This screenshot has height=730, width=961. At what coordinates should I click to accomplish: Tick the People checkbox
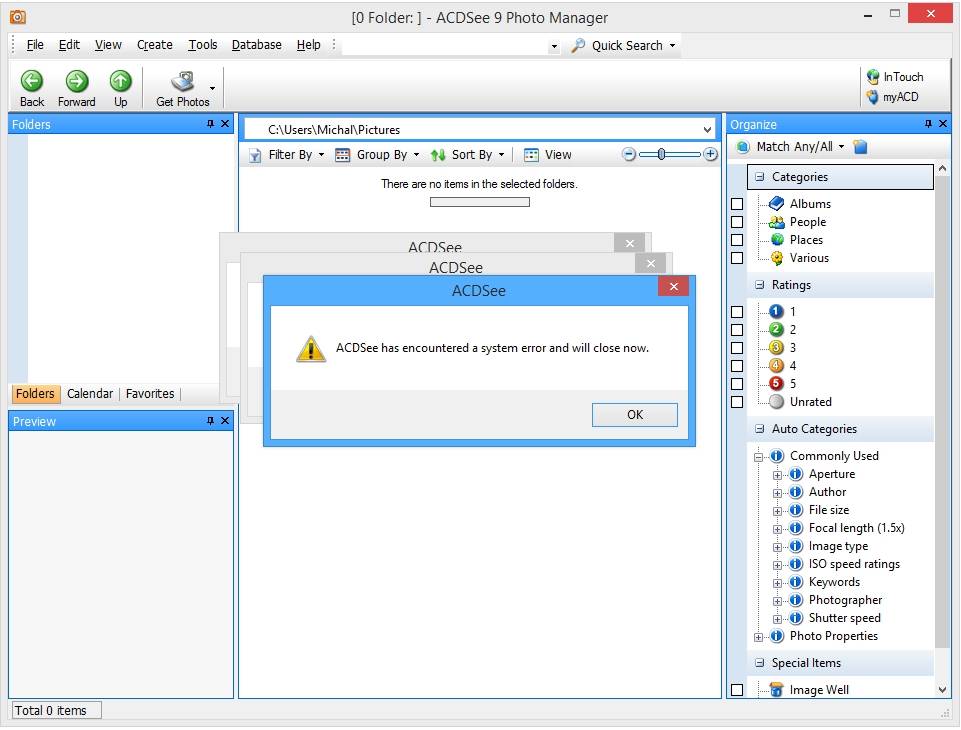pyautogui.click(x=737, y=222)
